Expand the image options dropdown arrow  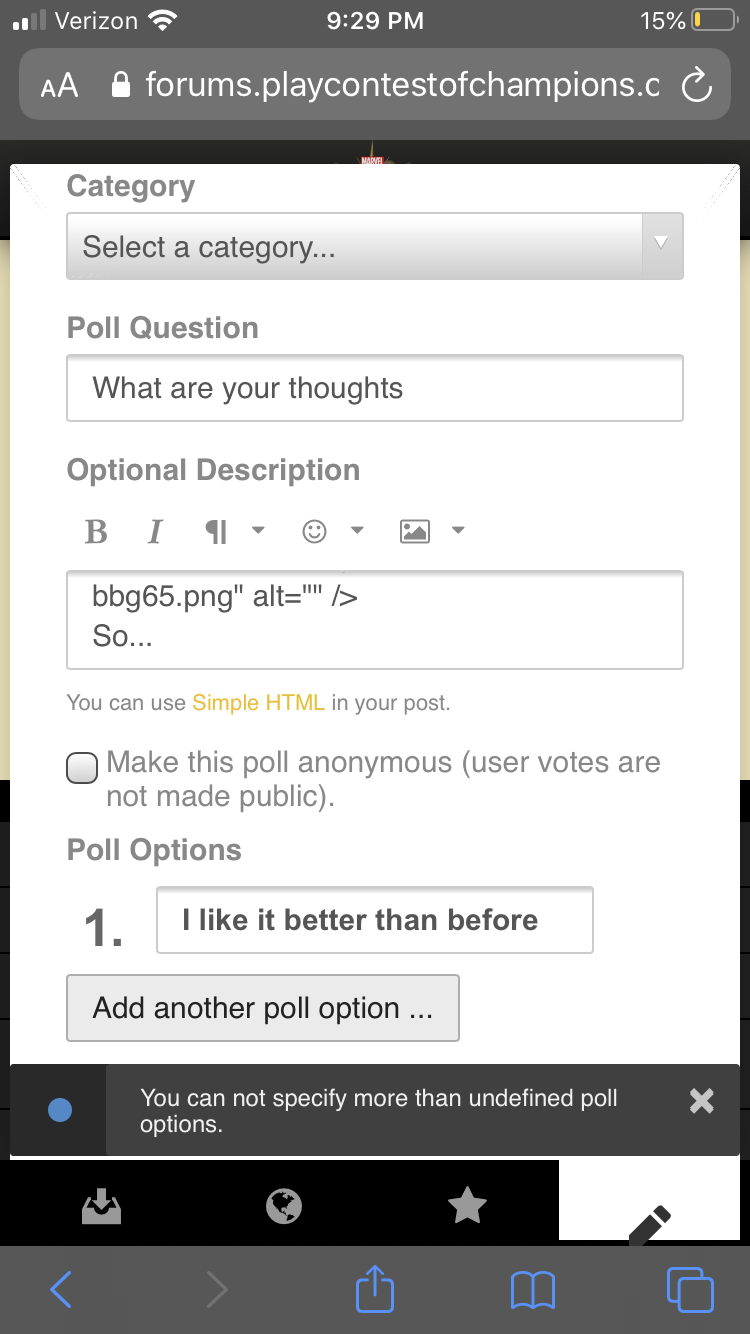[x=458, y=531]
